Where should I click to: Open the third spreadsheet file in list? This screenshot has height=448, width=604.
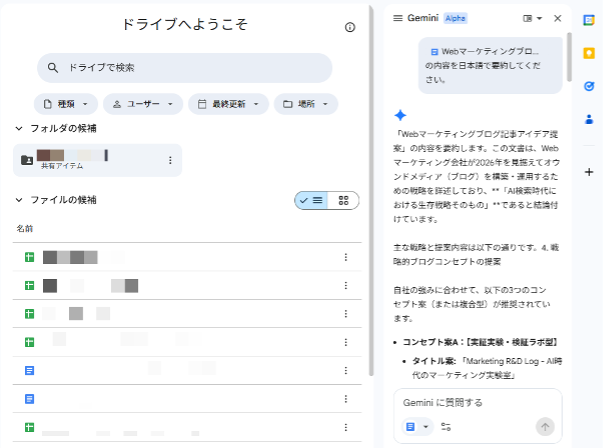[x=187, y=314]
